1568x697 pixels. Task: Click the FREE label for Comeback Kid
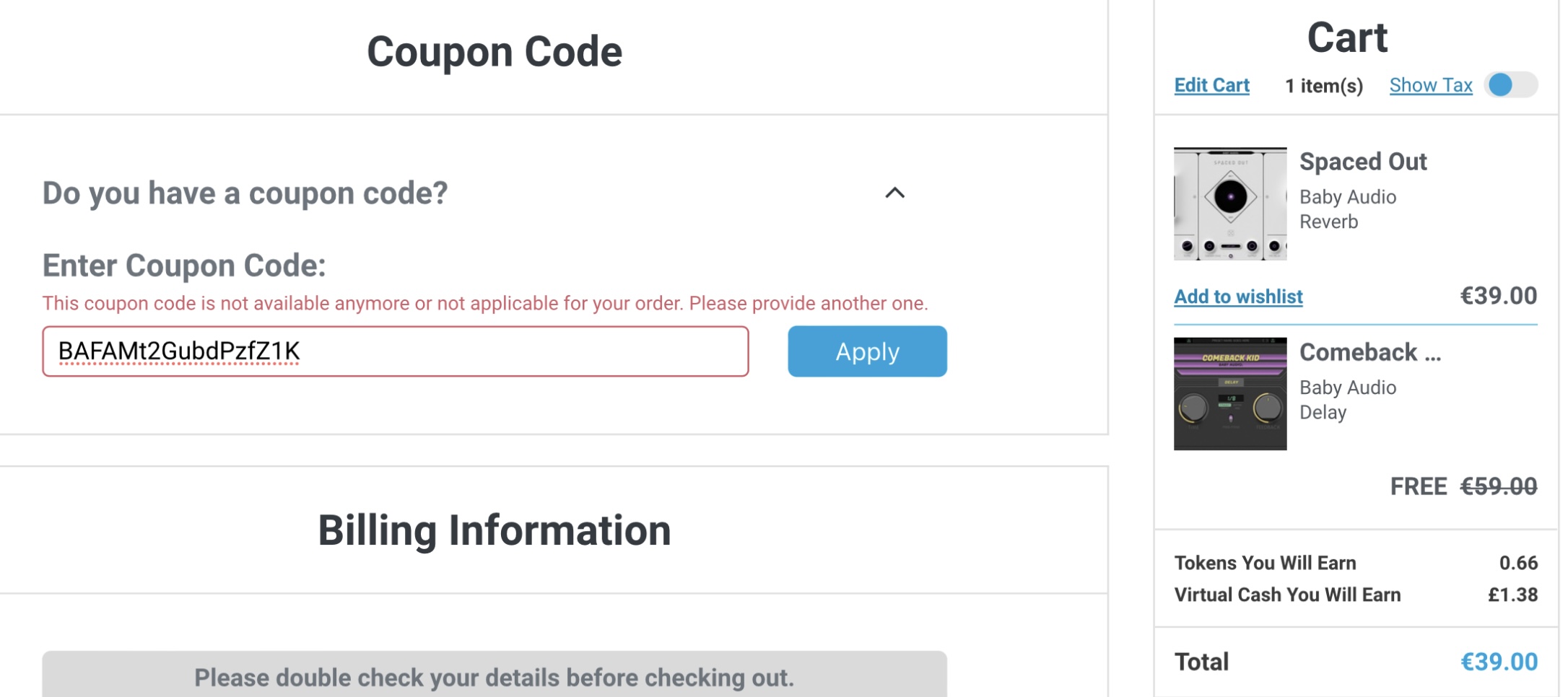pyautogui.click(x=1419, y=486)
